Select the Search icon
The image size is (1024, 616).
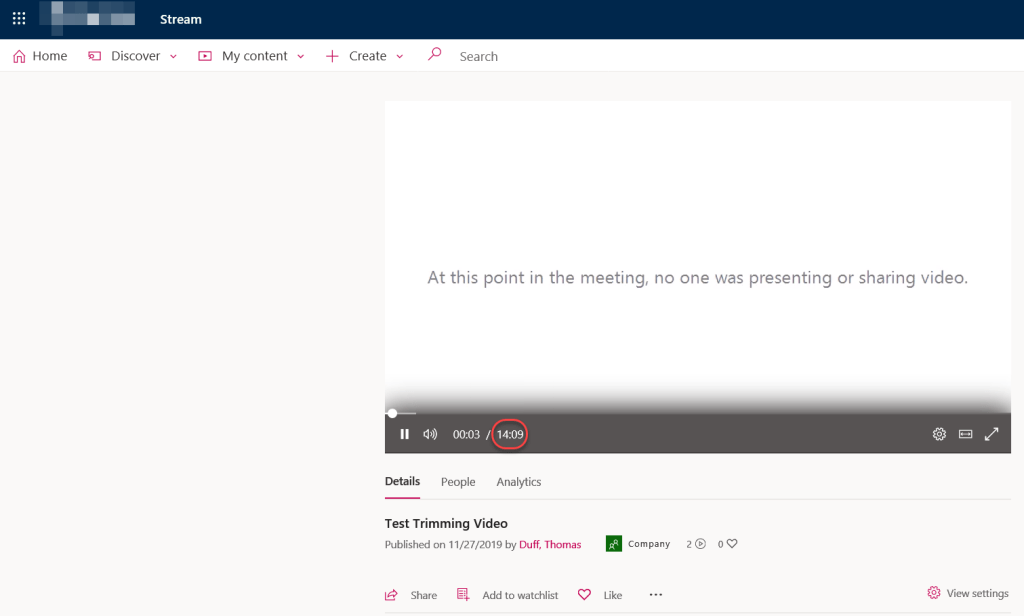434,55
